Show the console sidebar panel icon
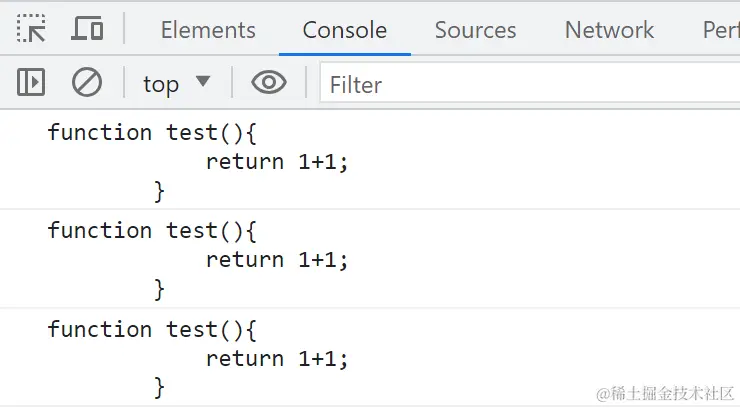 32,83
